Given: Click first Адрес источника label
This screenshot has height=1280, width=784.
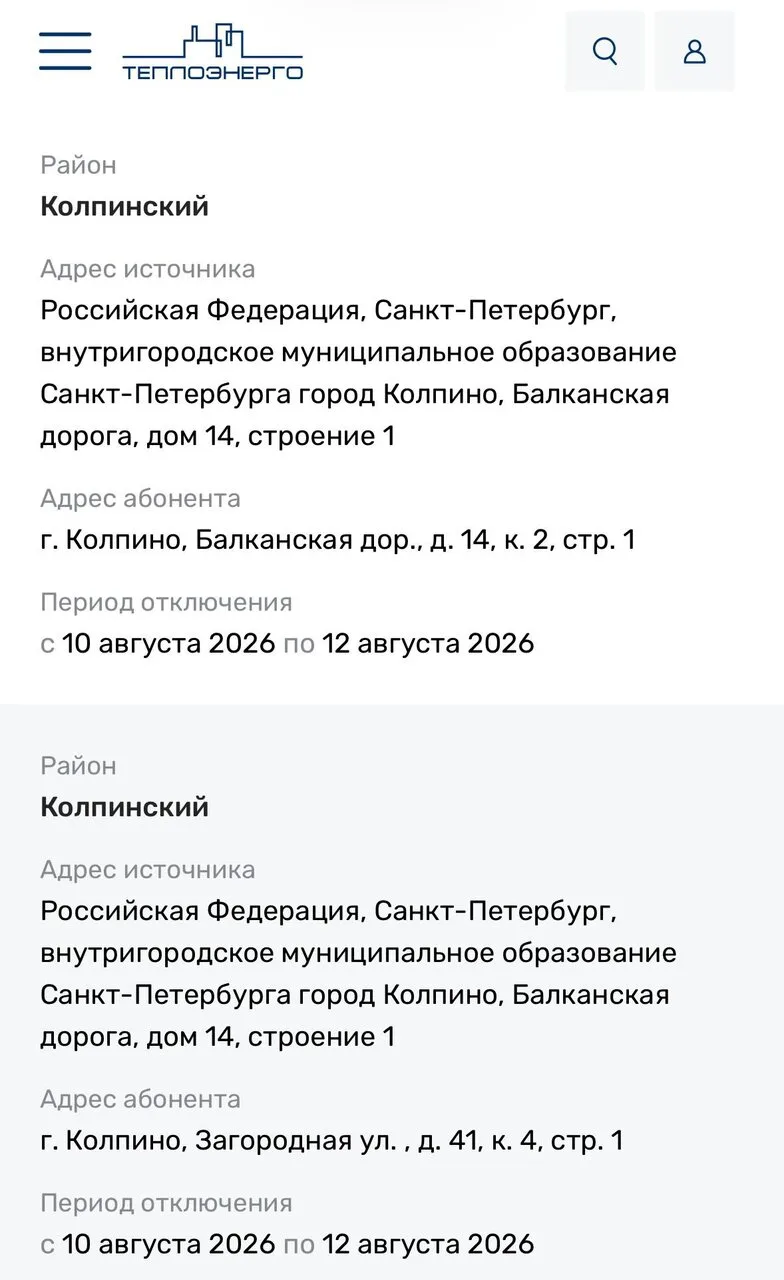Looking at the screenshot, I should [x=148, y=269].
